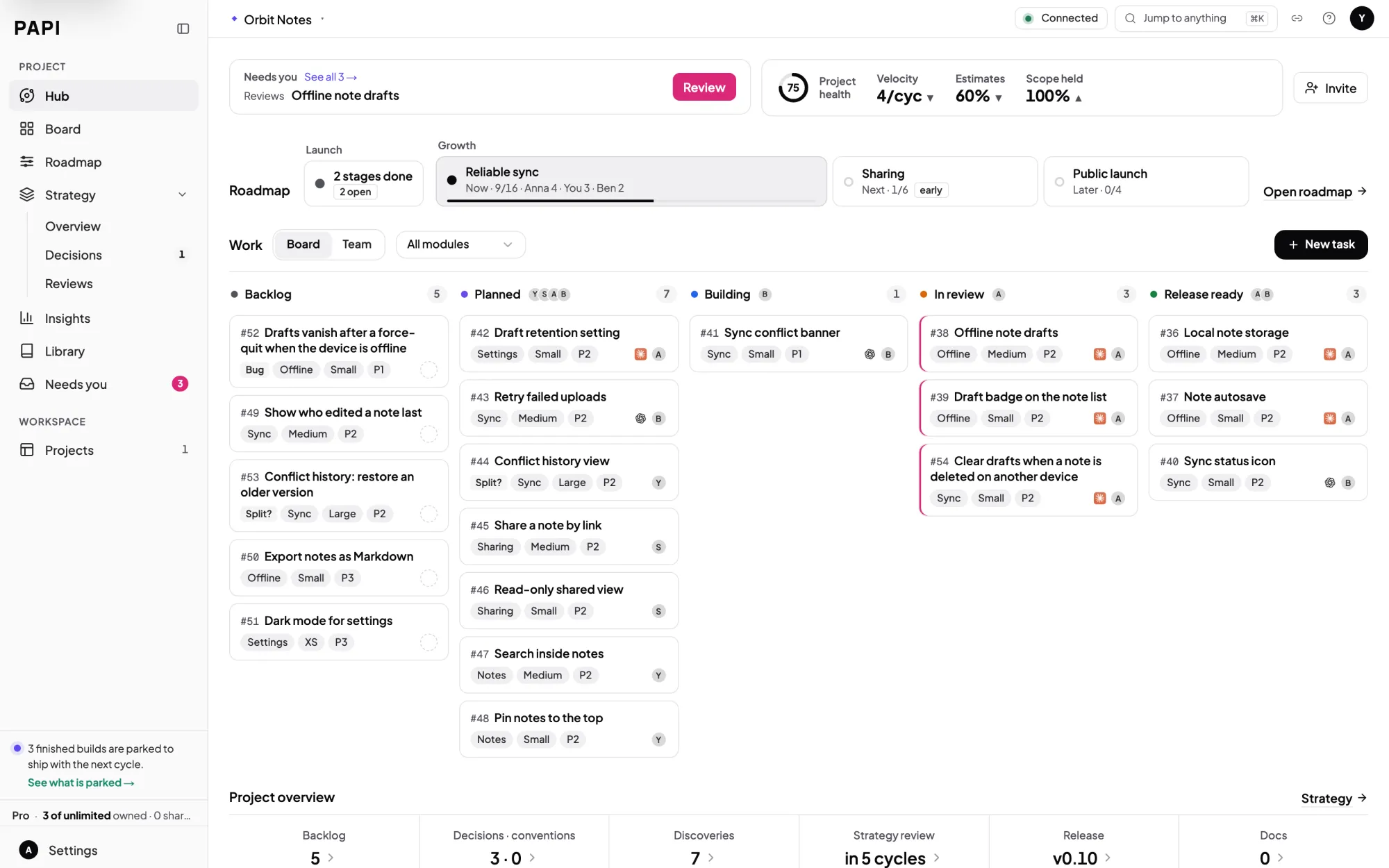Screen dimensions: 1389x868
Task: Click the project health 75 ring
Action: pos(793,87)
